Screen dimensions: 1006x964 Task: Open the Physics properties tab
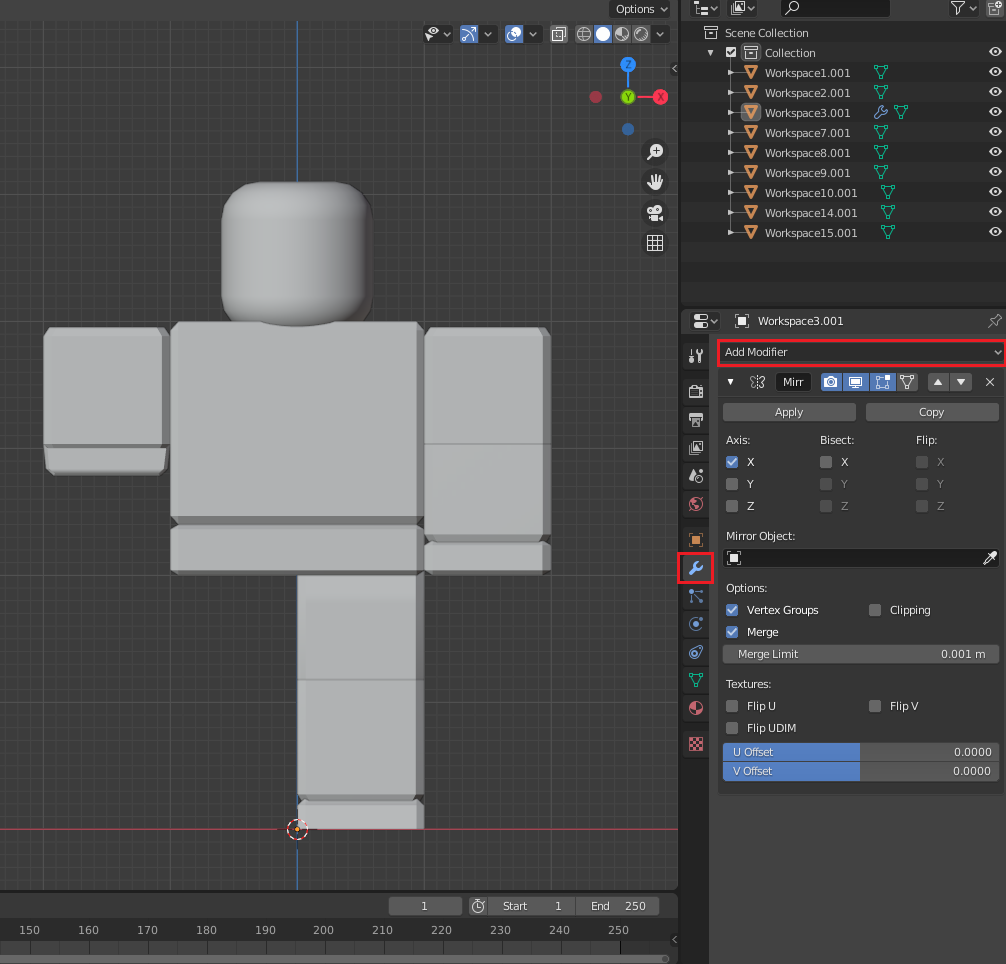(x=695, y=624)
